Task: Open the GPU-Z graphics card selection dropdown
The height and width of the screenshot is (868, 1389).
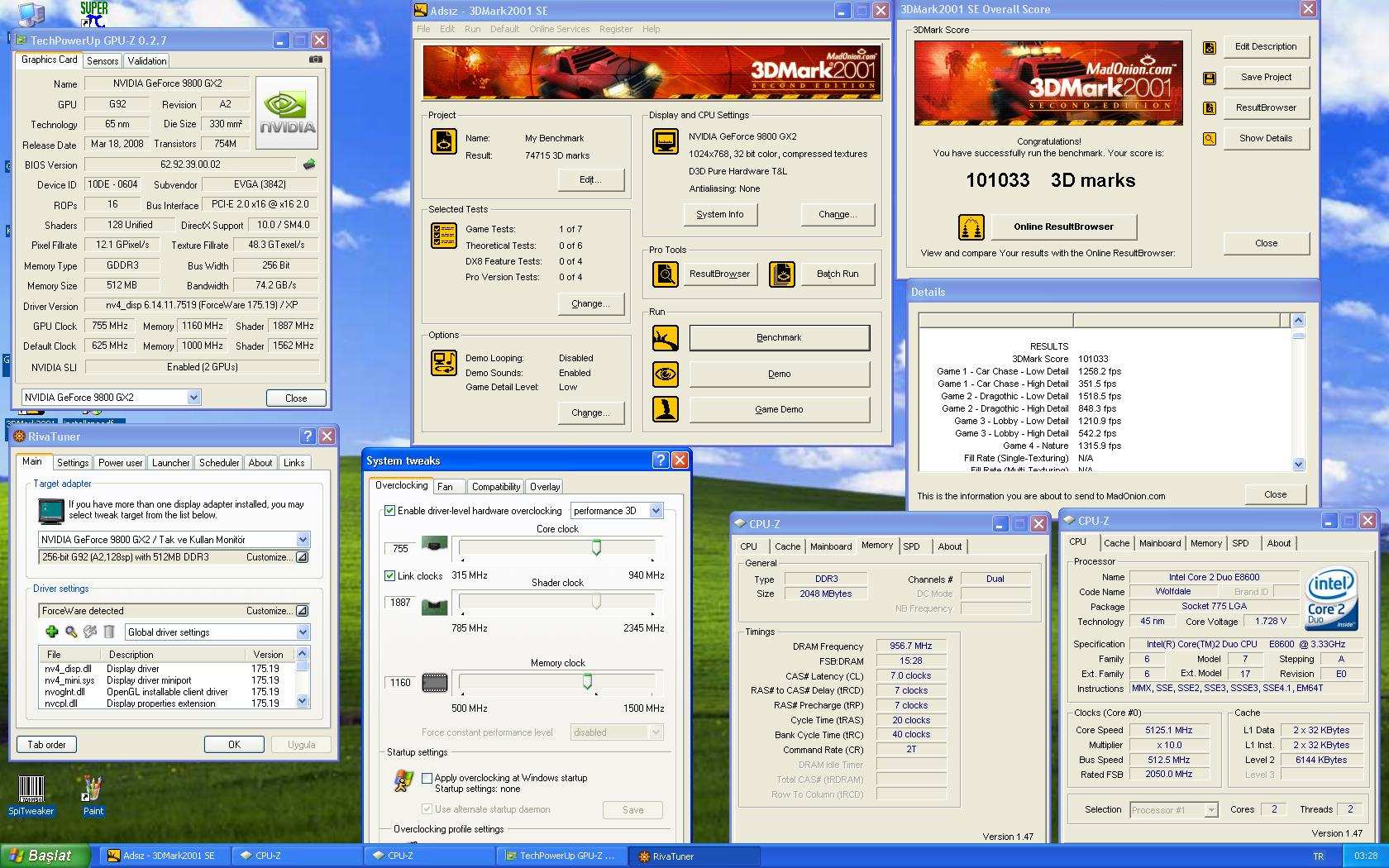Action: (193, 398)
